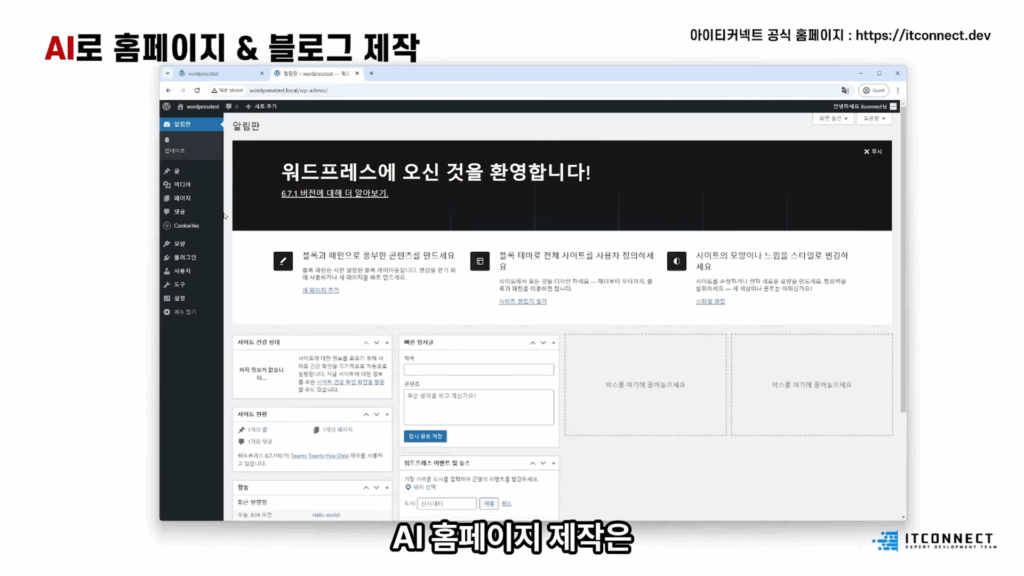1024x576 pixels.
Task: Move 워드프레스 이벤트 widget down
Action: click(x=543, y=463)
